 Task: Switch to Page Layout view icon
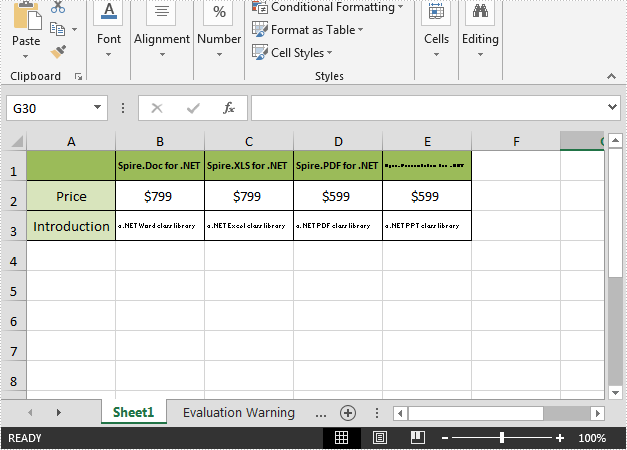coord(379,438)
